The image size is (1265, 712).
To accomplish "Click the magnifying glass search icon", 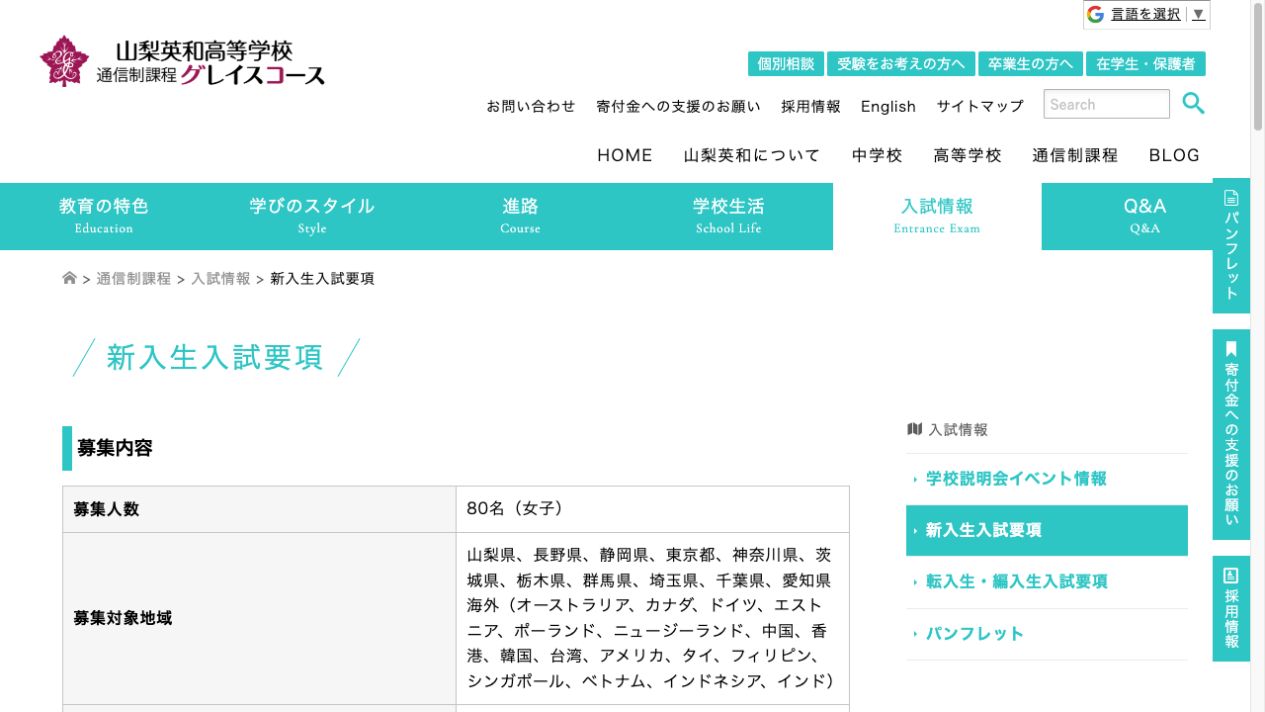I will [1193, 103].
